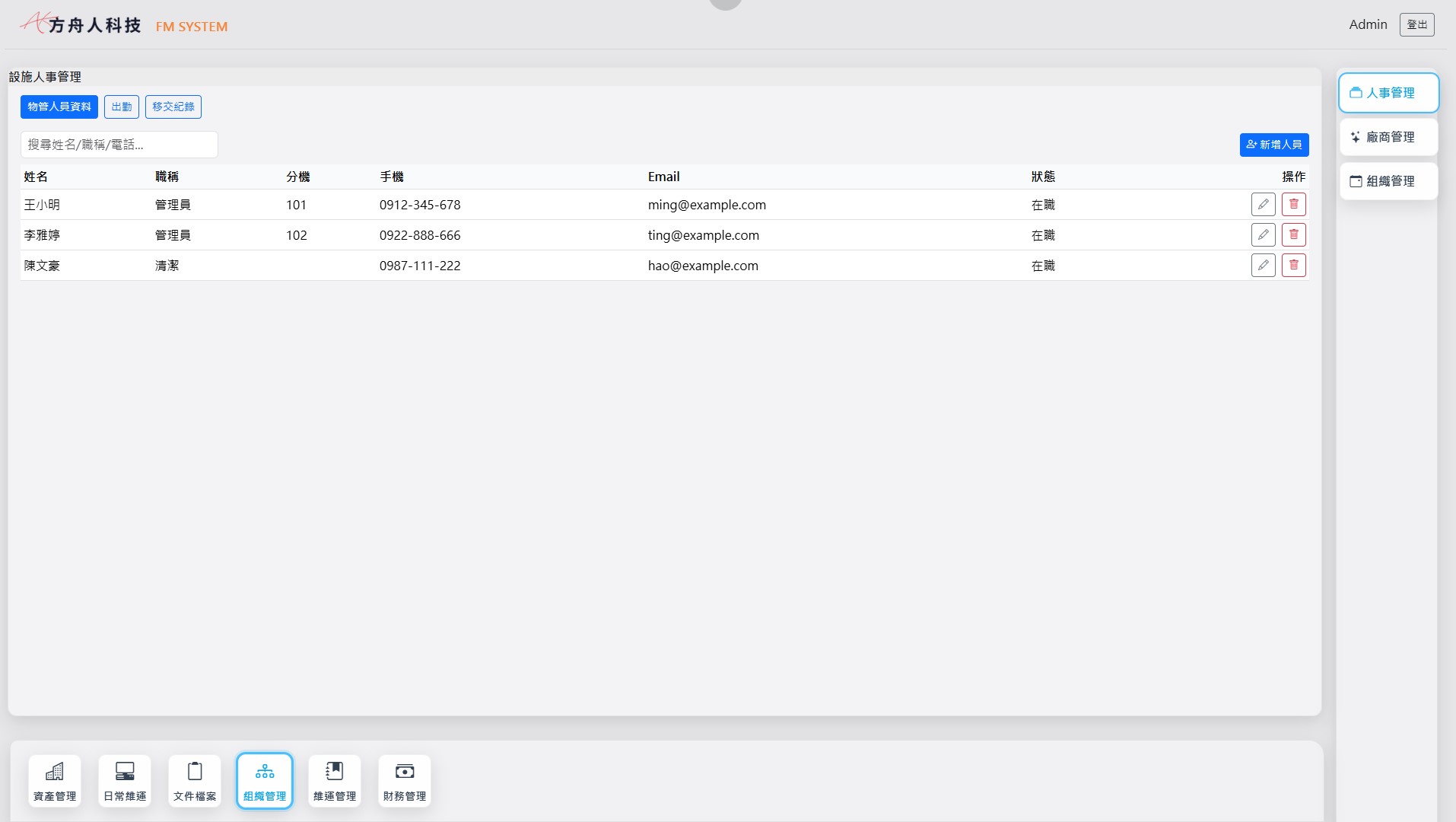Remove 陳文豪 with trash icon
This screenshot has width=1456, height=822.
coord(1293,265)
